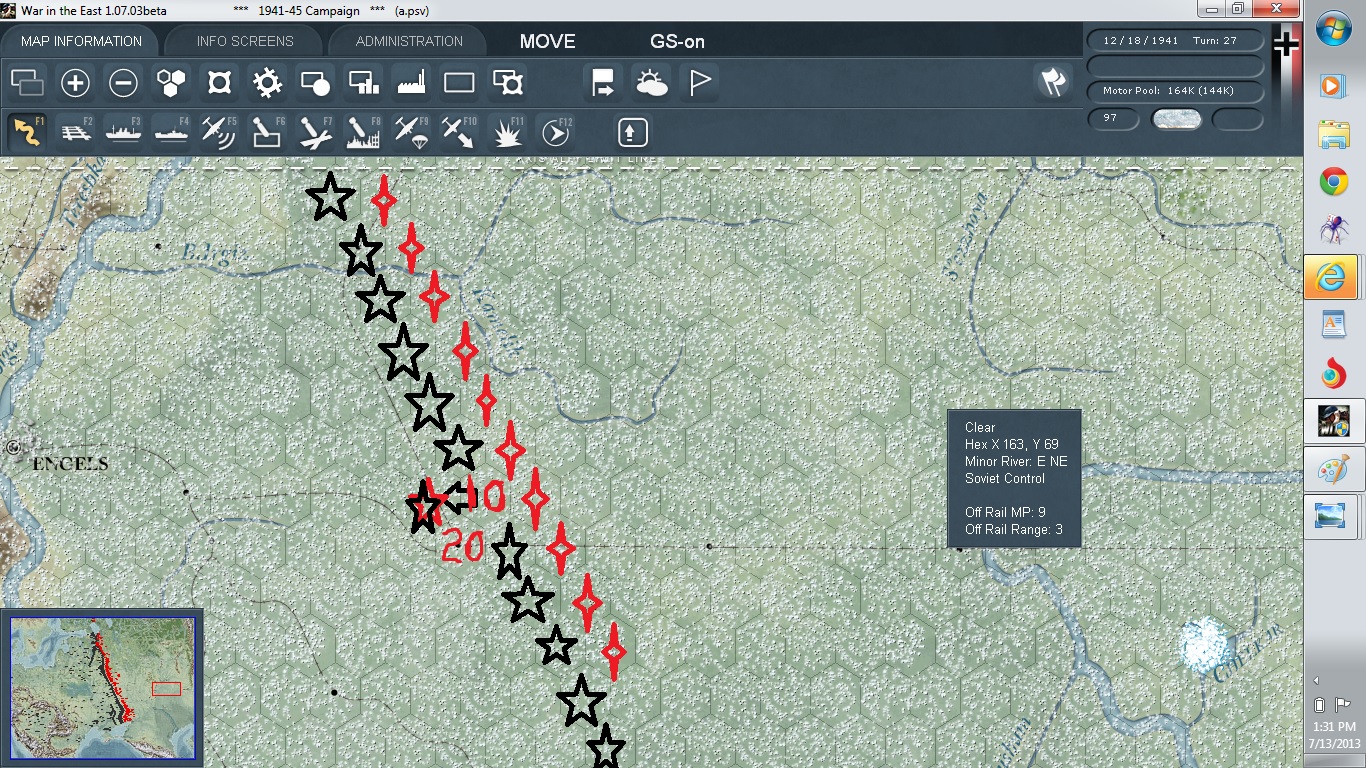The image size is (1366, 768).
Task: Click the Motor Pool 164K display
Action: pyautogui.click(x=1175, y=91)
